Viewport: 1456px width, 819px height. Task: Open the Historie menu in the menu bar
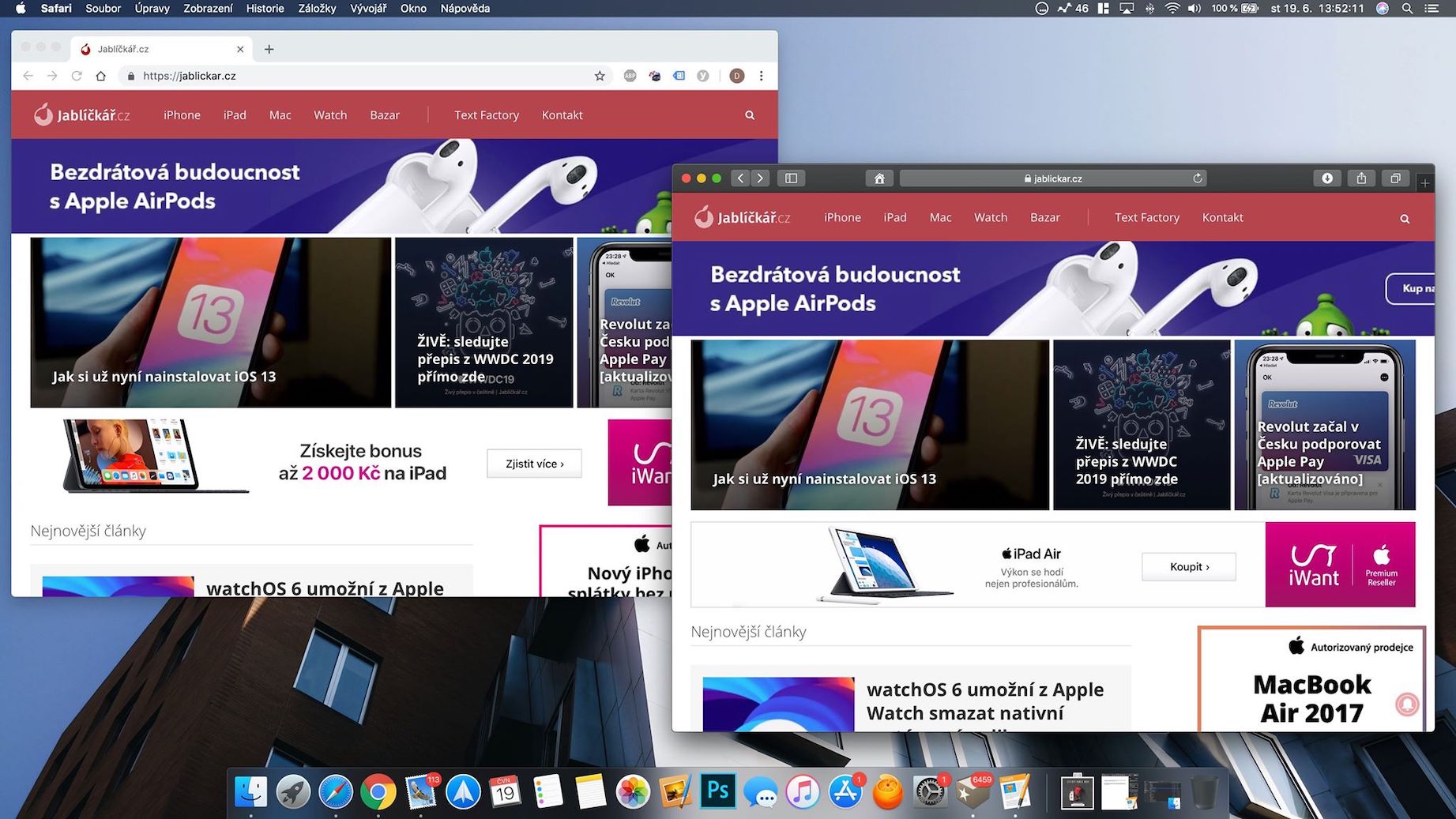tap(265, 9)
